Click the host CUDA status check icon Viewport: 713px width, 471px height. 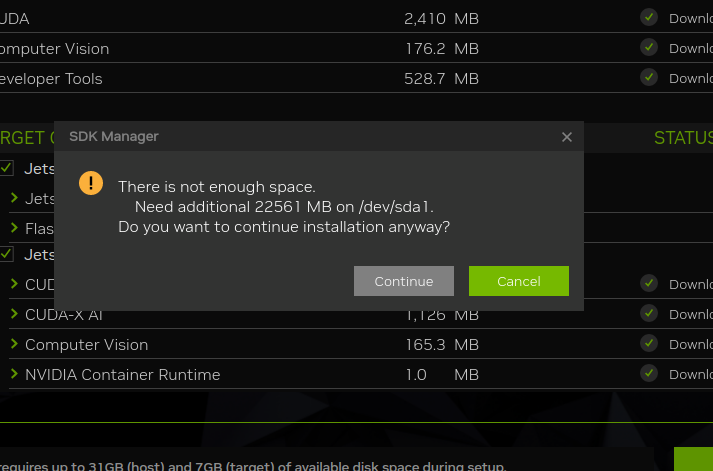[x=649, y=17]
